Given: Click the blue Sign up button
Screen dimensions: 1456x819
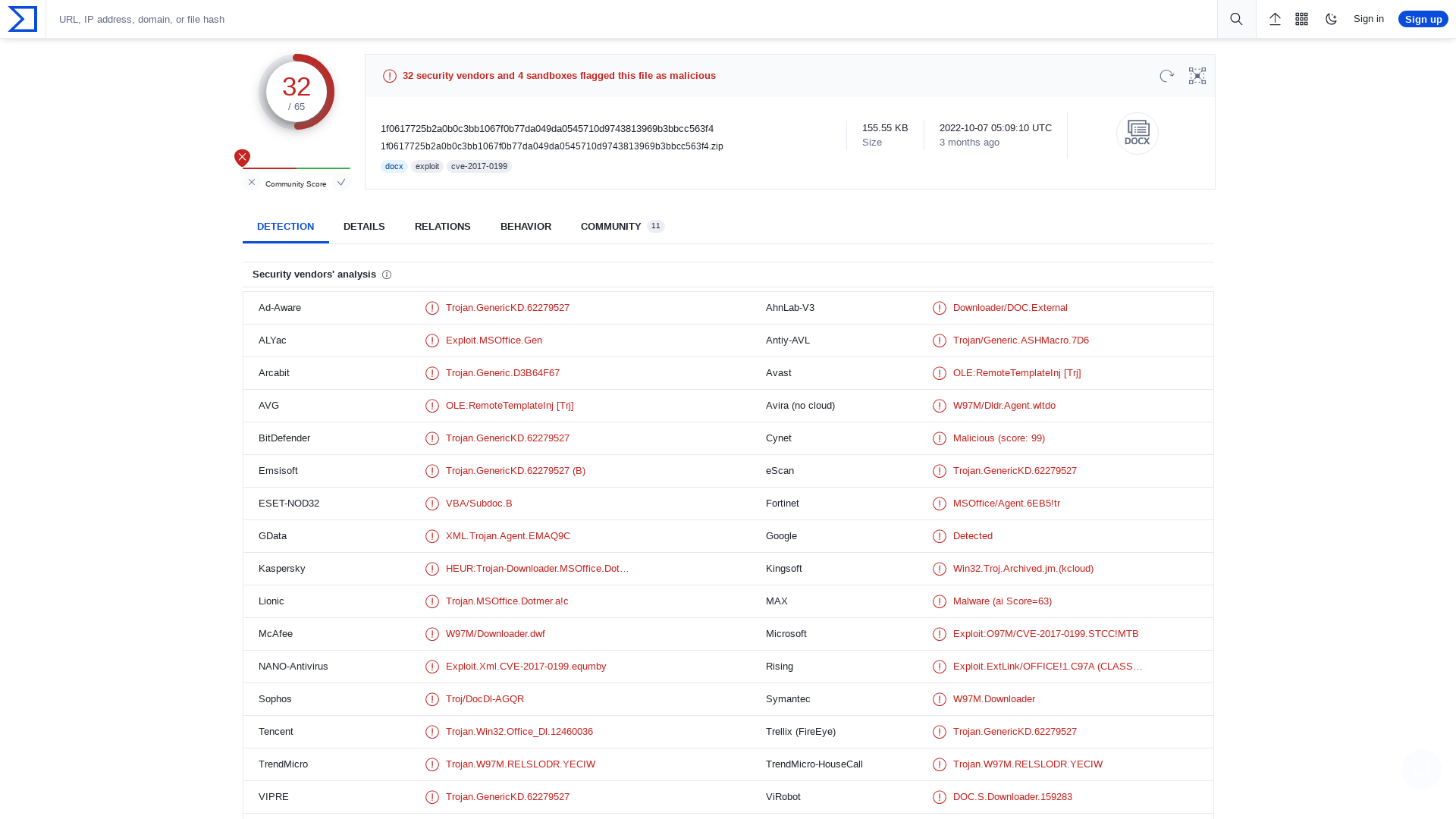Looking at the screenshot, I should click(1423, 19).
